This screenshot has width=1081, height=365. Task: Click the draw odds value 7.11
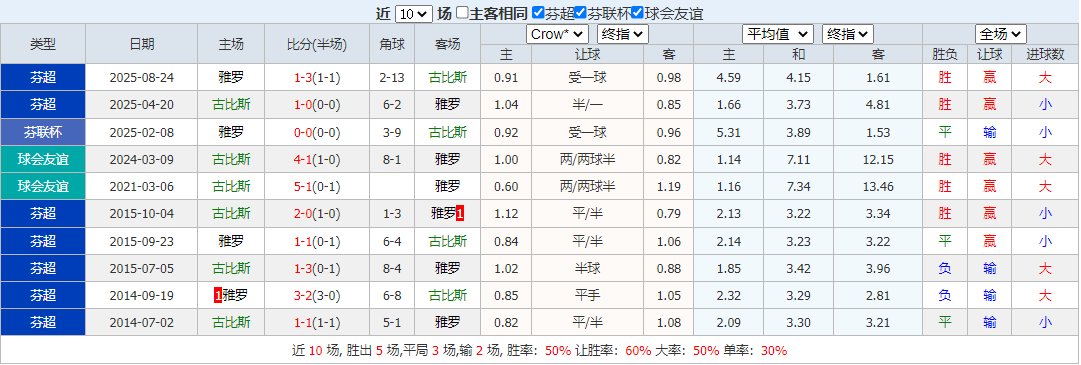point(798,159)
